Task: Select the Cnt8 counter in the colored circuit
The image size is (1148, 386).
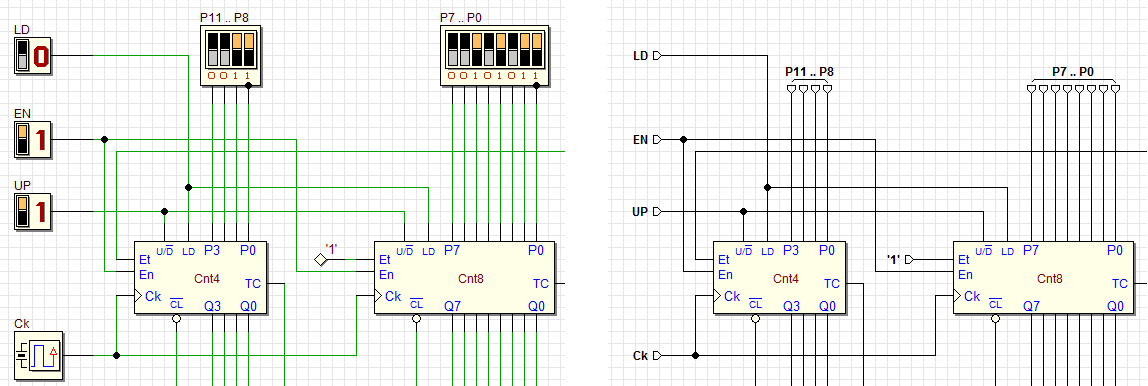Action: 464,278
